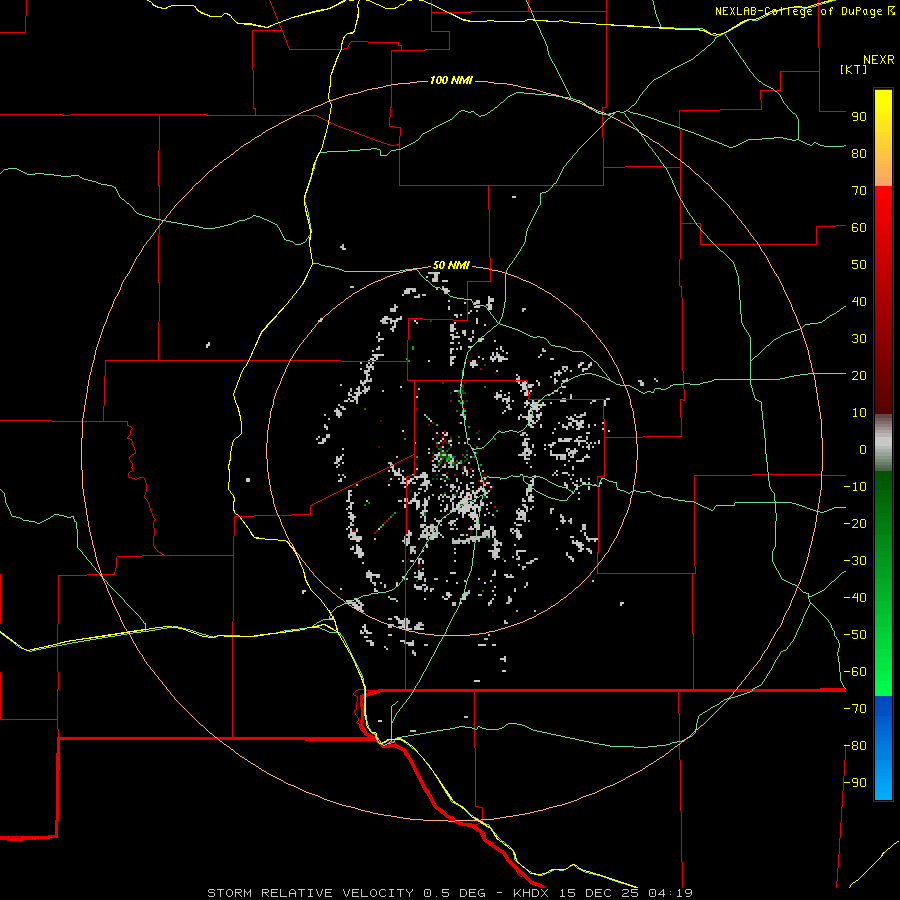Click the "KHDX 15 DEC 25 04:19" timestamp text
The height and width of the screenshot is (900, 900).
coord(603,893)
